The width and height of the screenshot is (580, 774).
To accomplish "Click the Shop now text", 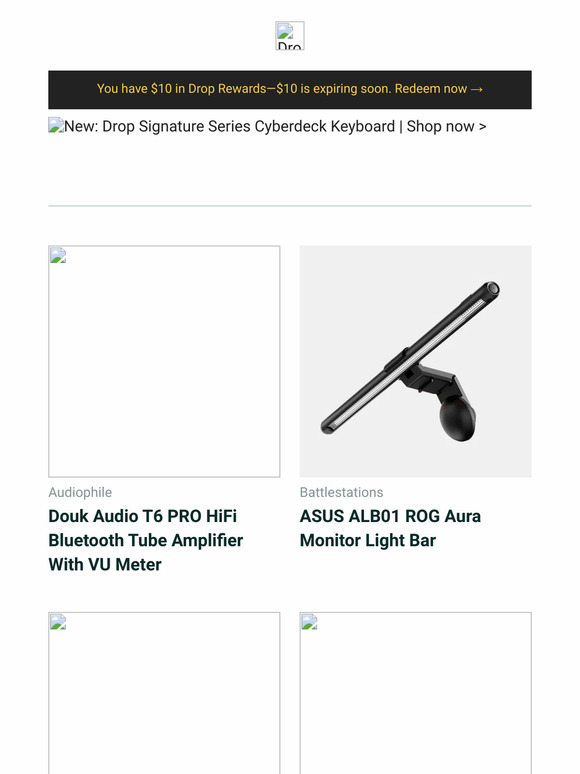I will [440, 126].
